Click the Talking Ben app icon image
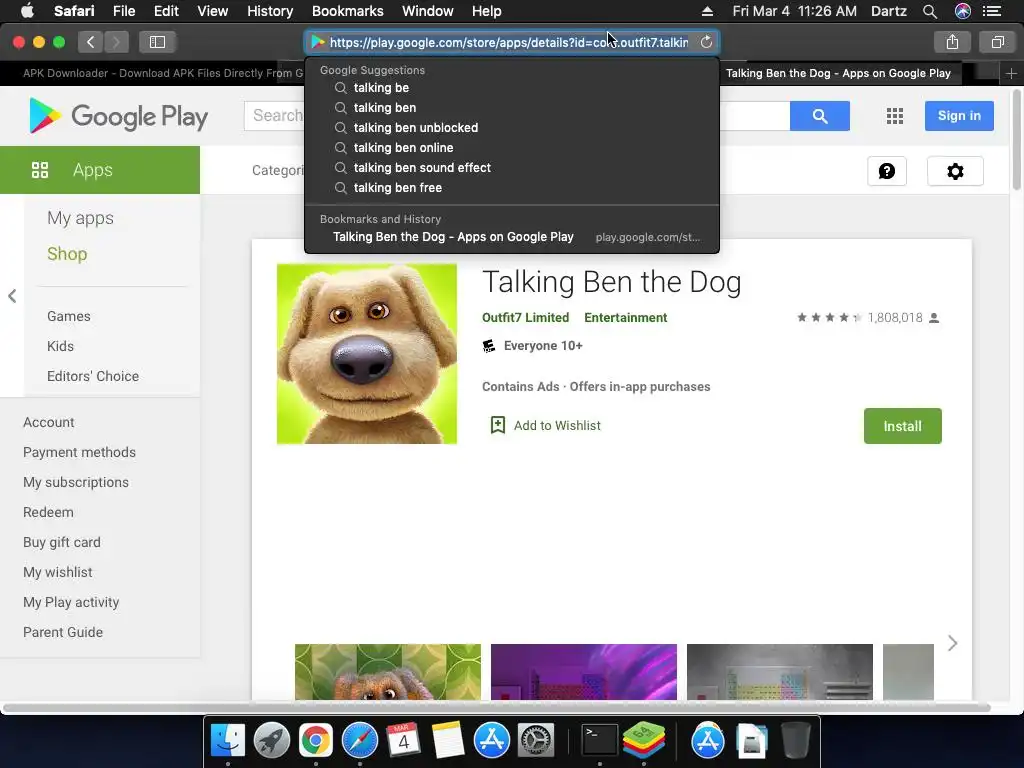Viewport: 1024px width, 768px height. (367, 354)
